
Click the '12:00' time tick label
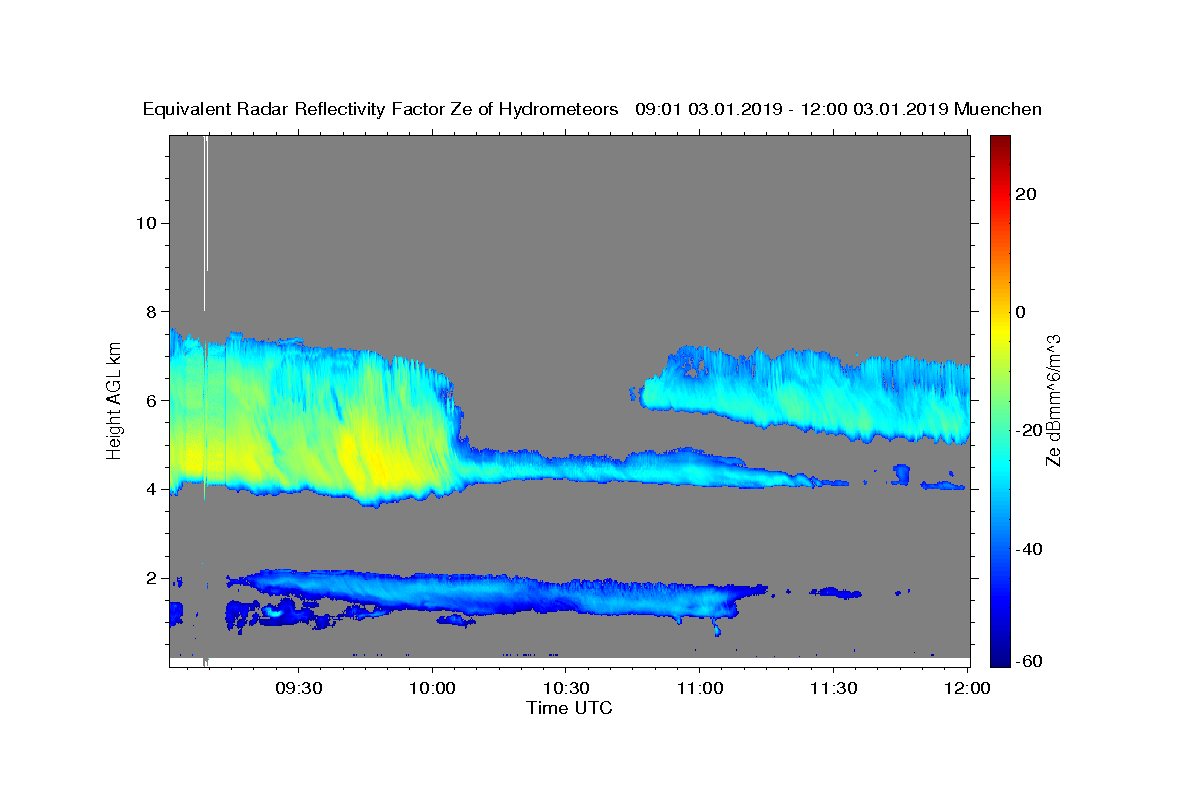(967, 689)
